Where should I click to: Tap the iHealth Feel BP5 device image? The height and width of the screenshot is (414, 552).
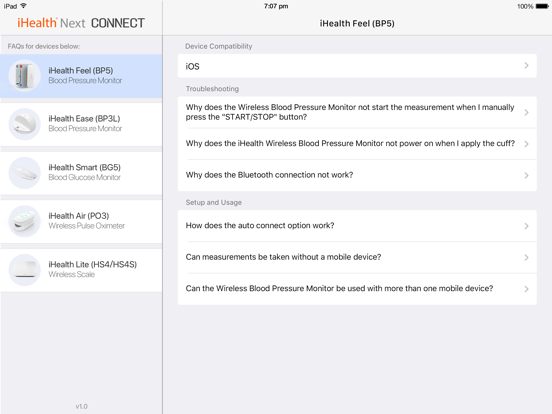pos(24,75)
